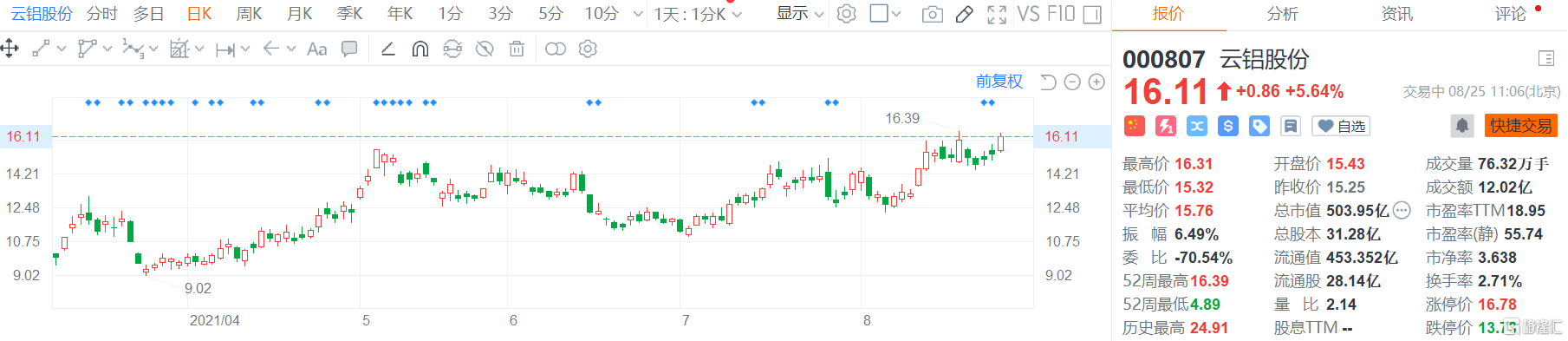Hide all drawings with eye icon

click(x=485, y=49)
